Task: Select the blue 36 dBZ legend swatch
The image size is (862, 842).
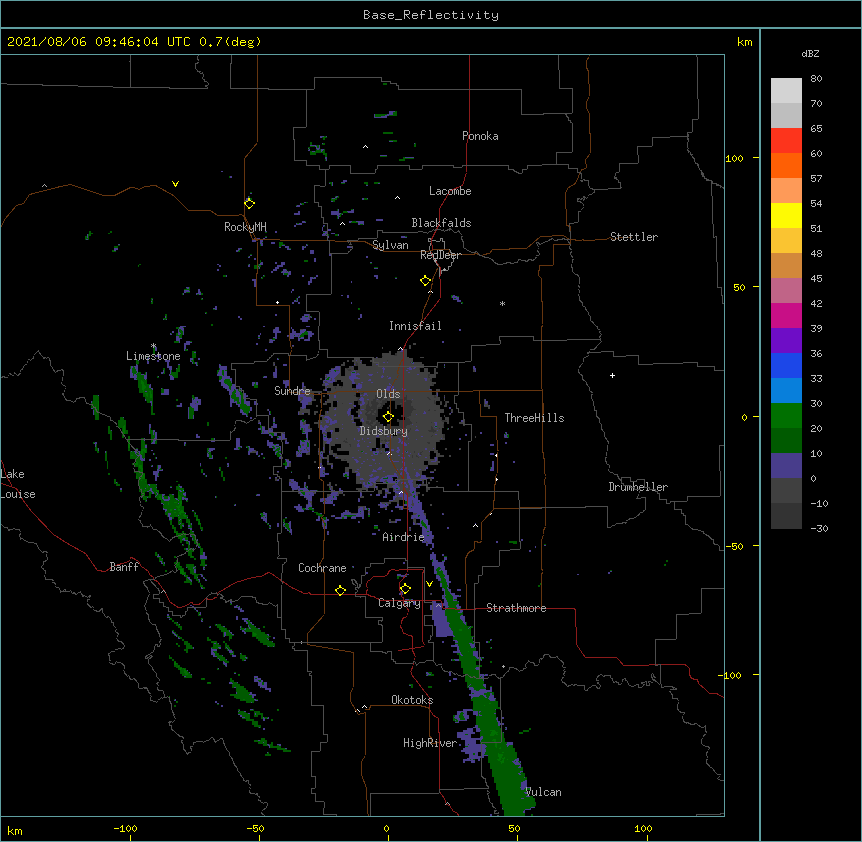Action: tap(786, 365)
